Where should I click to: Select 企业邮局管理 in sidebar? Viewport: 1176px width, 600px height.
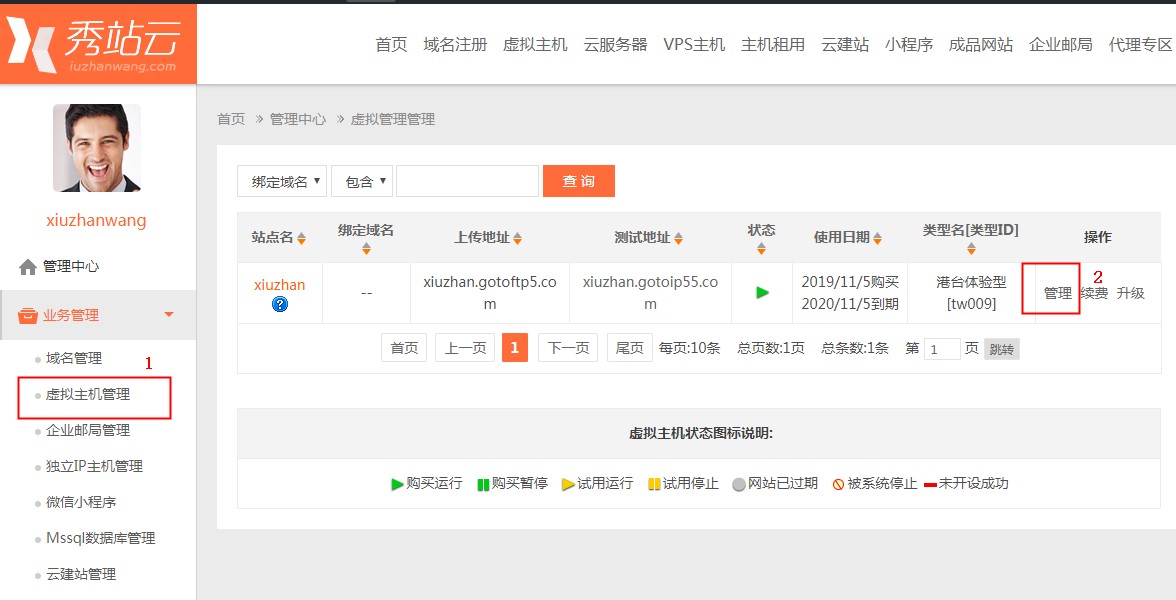pyautogui.click(x=88, y=430)
